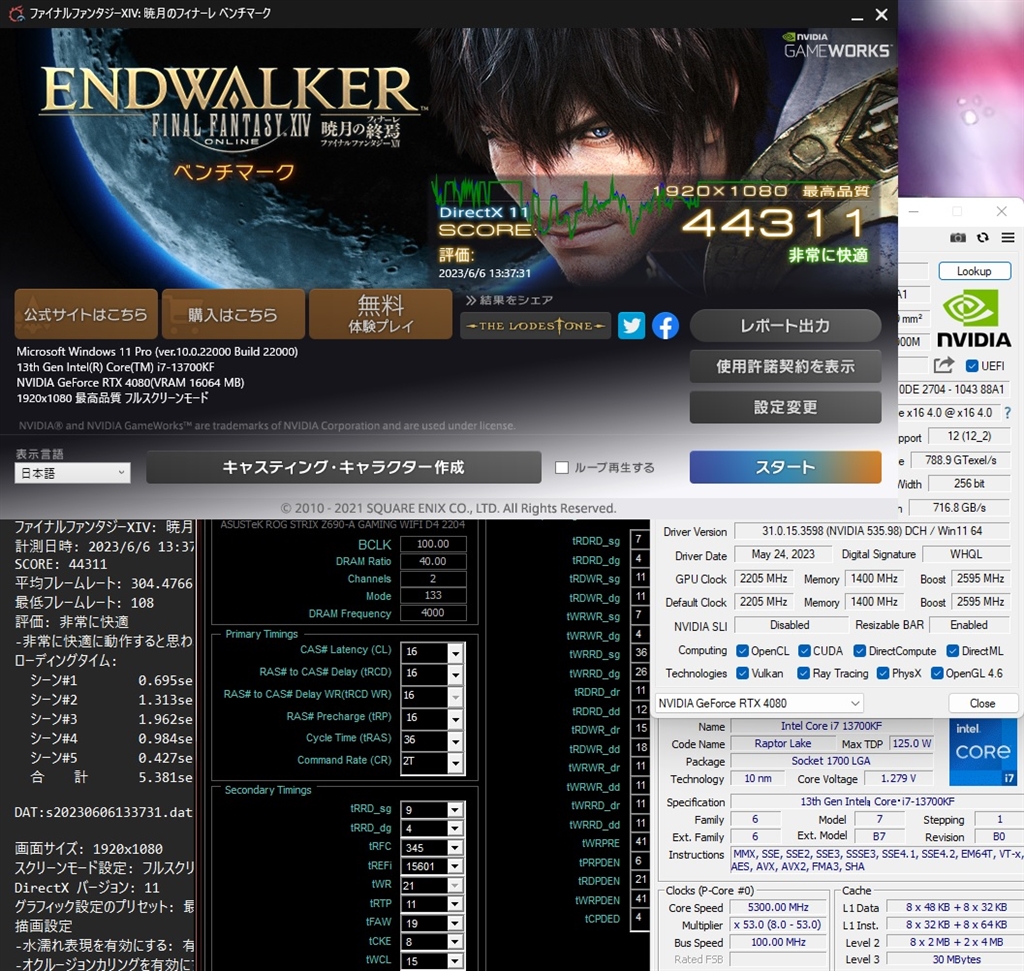Click Max TDP 125.0 W value

[x=912, y=743]
